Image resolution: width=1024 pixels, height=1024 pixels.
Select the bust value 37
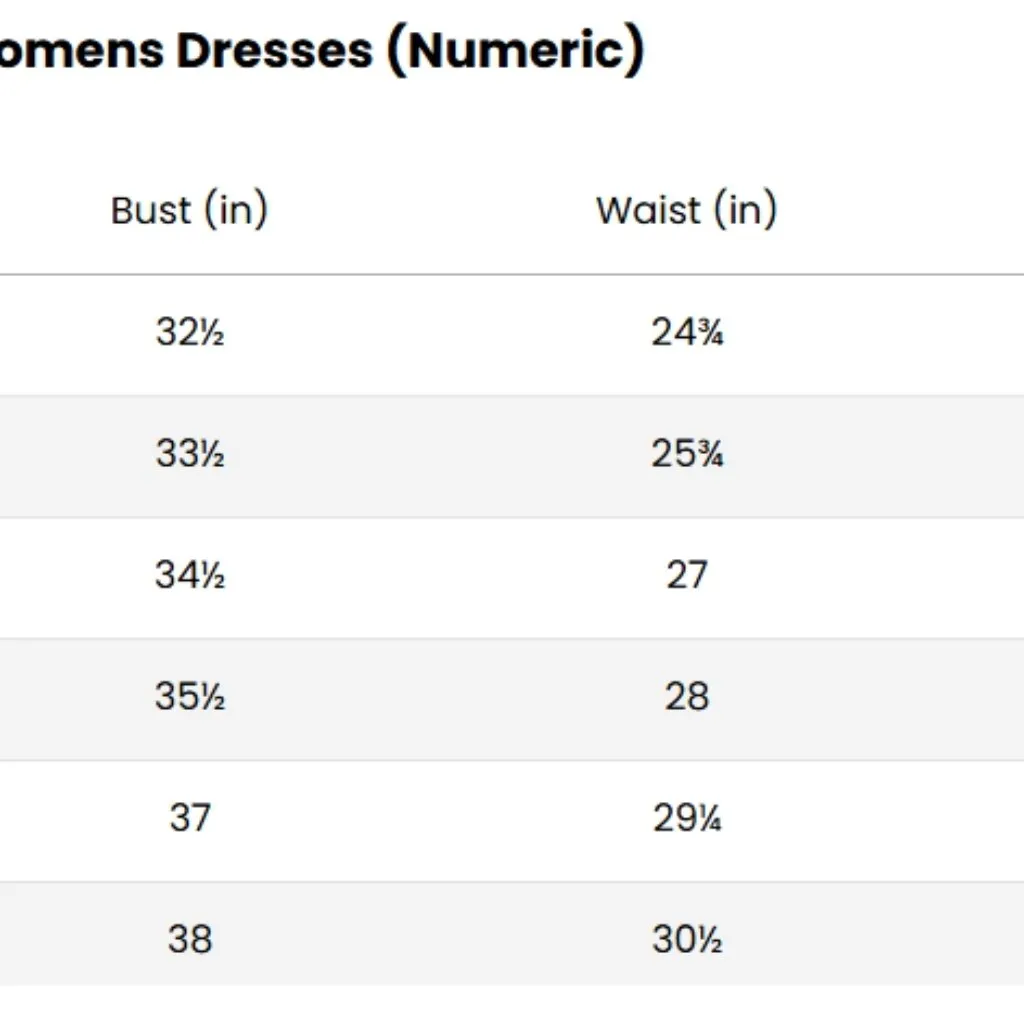189,818
